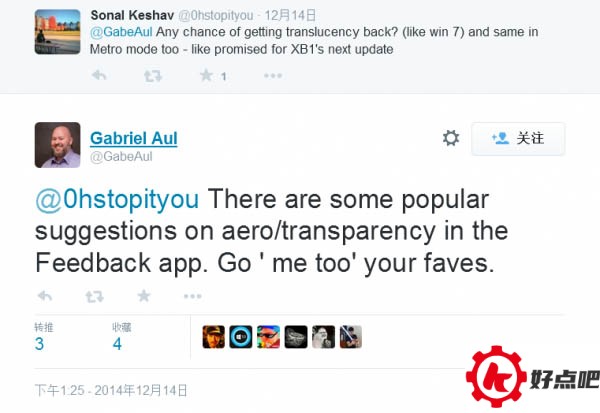The image size is (600, 413).
Task: View Sonal Keshav's profile picture
Action: pyautogui.click(x=57, y=32)
